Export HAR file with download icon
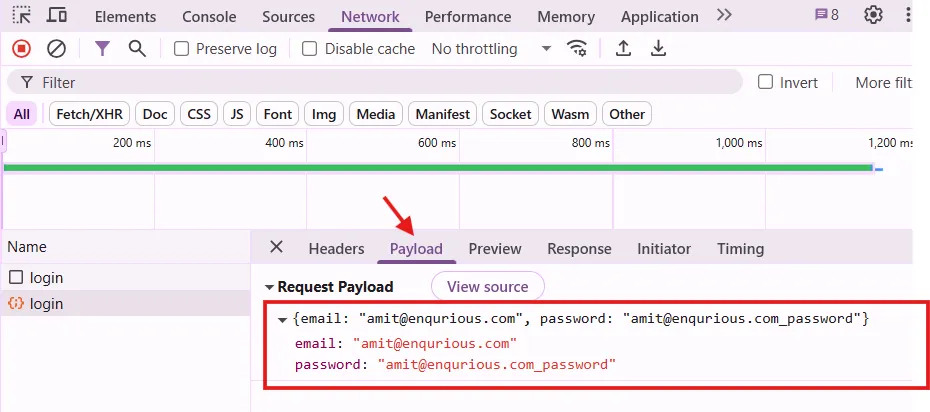This screenshot has width=930, height=412. click(x=658, y=49)
